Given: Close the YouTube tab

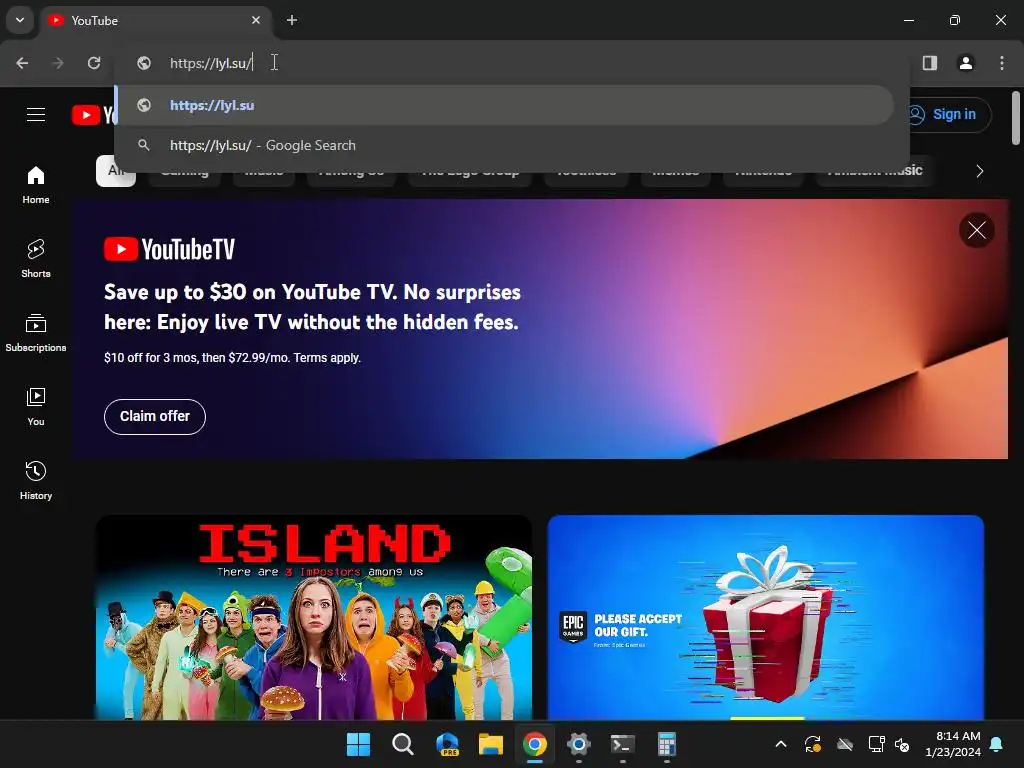Looking at the screenshot, I should point(256,20).
